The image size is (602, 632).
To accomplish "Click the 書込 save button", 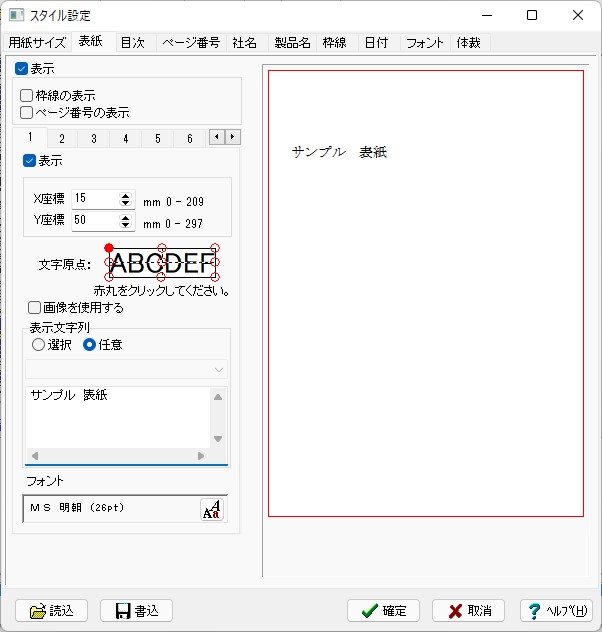I will [x=137, y=611].
